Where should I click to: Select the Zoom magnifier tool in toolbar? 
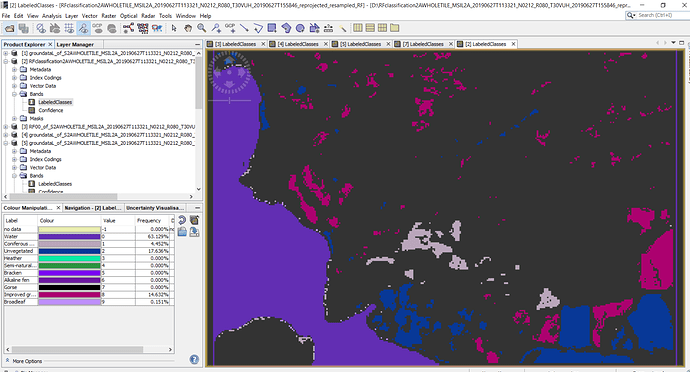coord(202,28)
